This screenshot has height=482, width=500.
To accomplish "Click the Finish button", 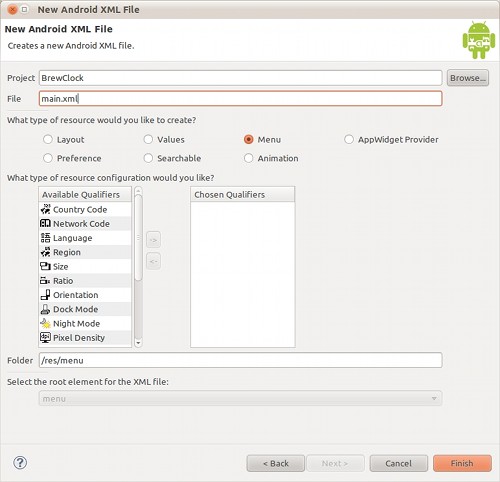I will click(462, 463).
